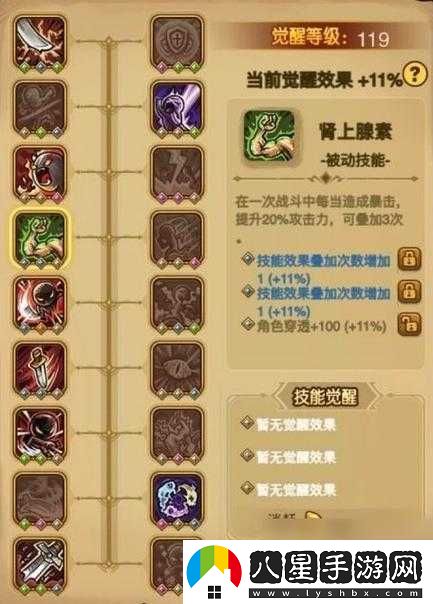Screen dimensions: 433x604
Task: Toggle the 角色穿透+100 unlocked lock
Action: 410,324
